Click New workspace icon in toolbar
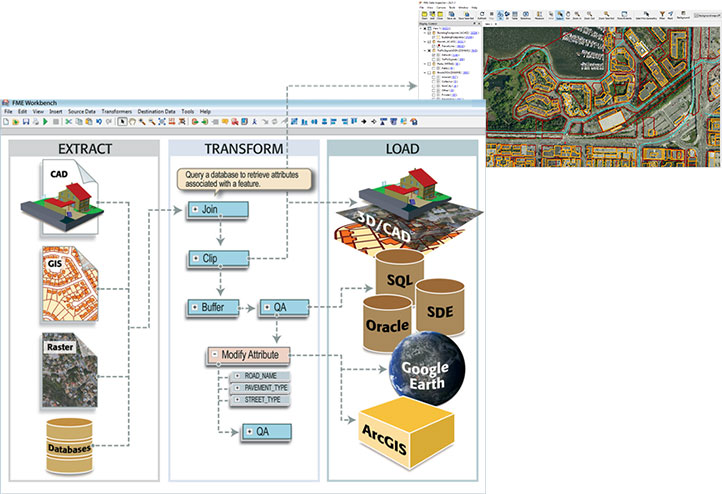722x494 pixels. pos(6,121)
